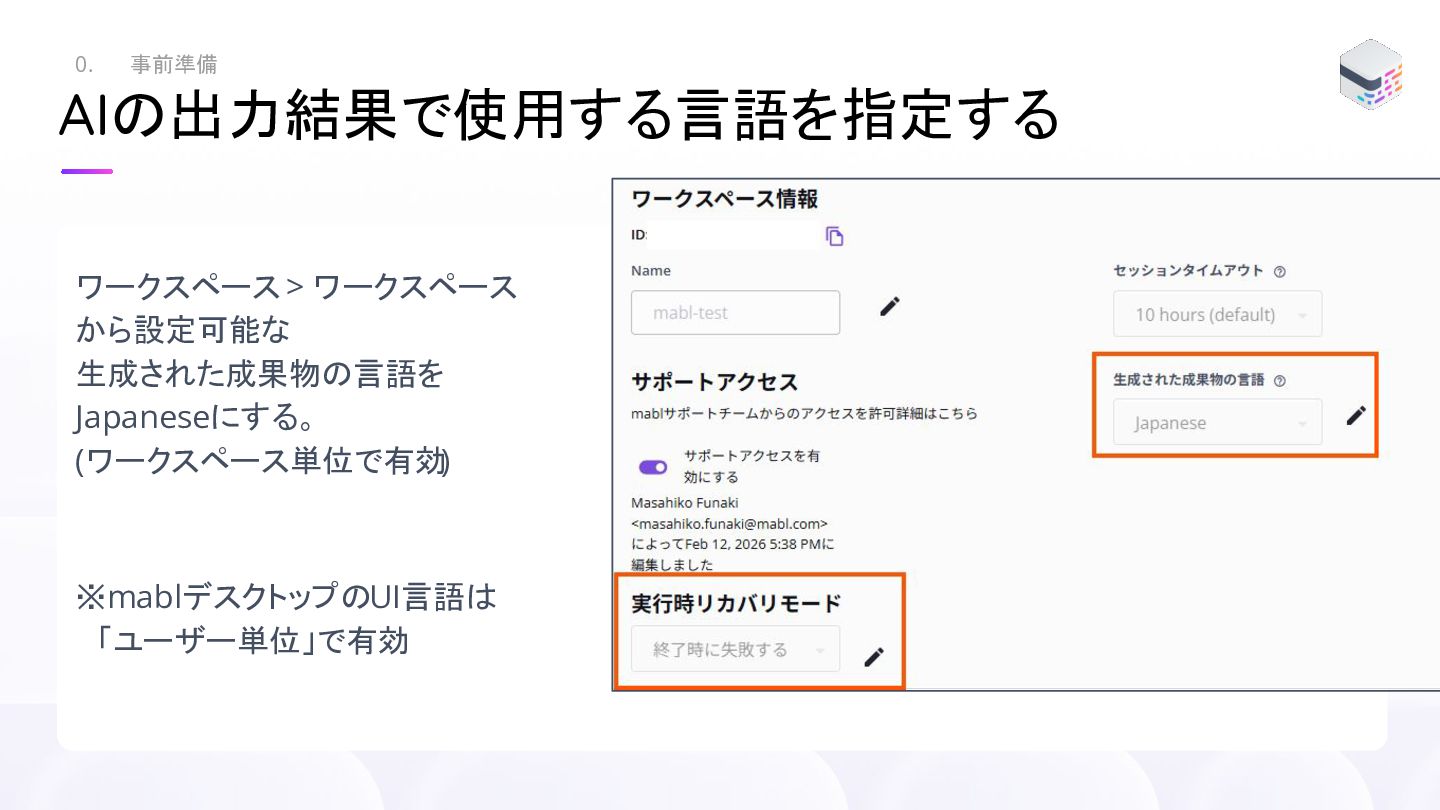Image resolution: width=1440 pixels, height=810 pixels.
Task: Click the pencil beside 実行時リカバリモード dropdown
Action: coord(874,657)
